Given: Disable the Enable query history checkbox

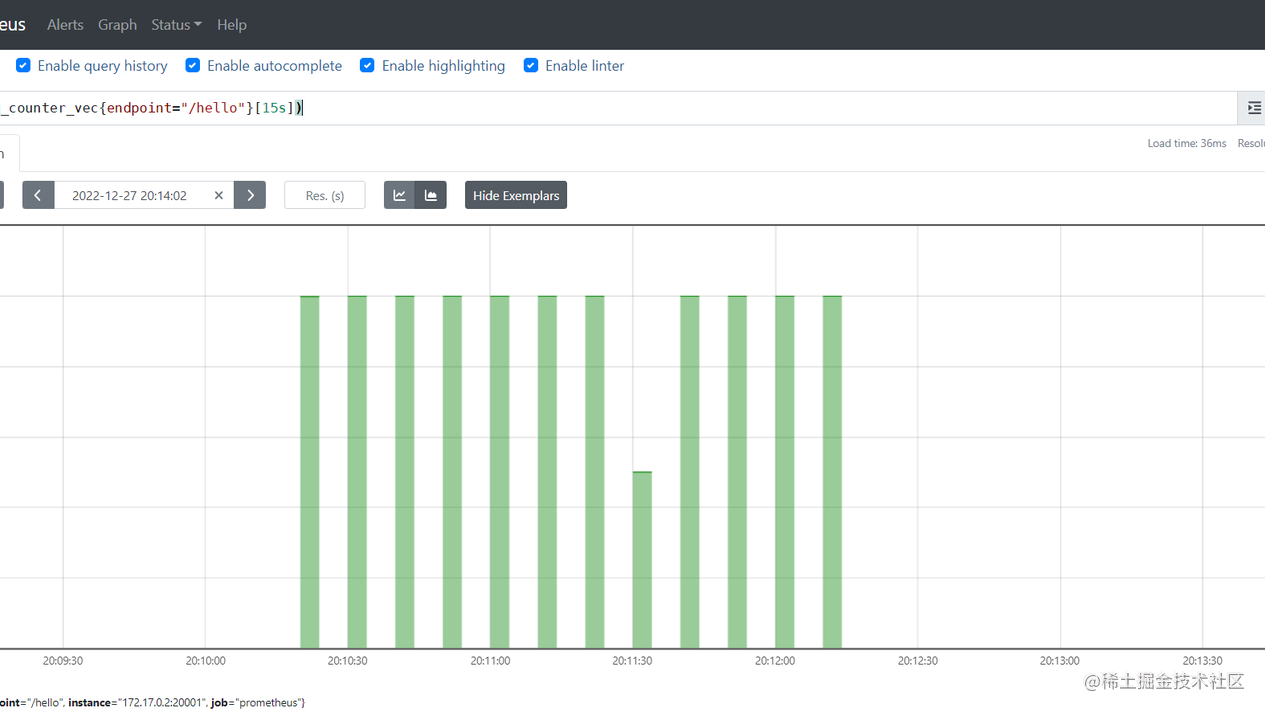Looking at the screenshot, I should [x=22, y=65].
